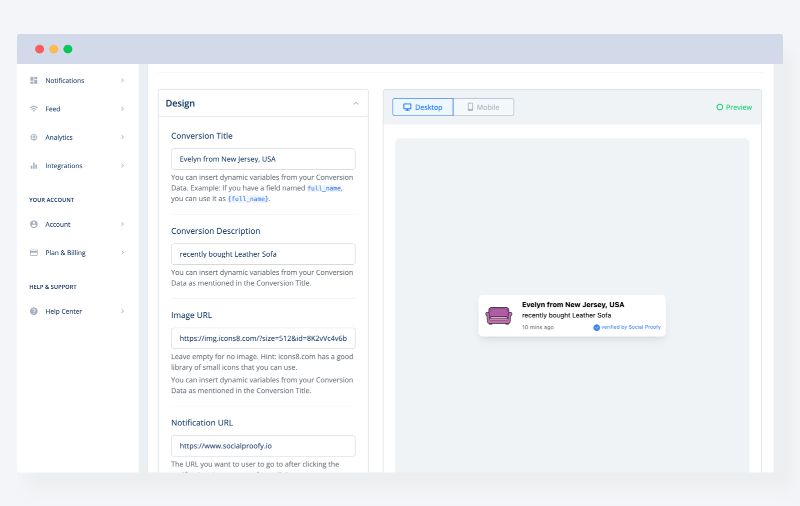Viewport: 800px width, 506px height.
Task: Expand the Plan & Billing chevron
Action: click(x=122, y=253)
